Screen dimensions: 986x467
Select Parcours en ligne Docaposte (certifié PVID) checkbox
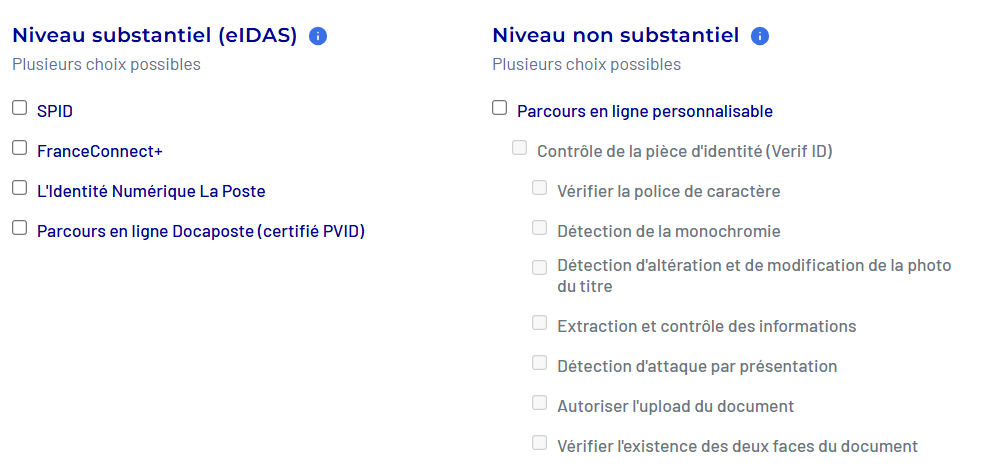coord(20,228)
